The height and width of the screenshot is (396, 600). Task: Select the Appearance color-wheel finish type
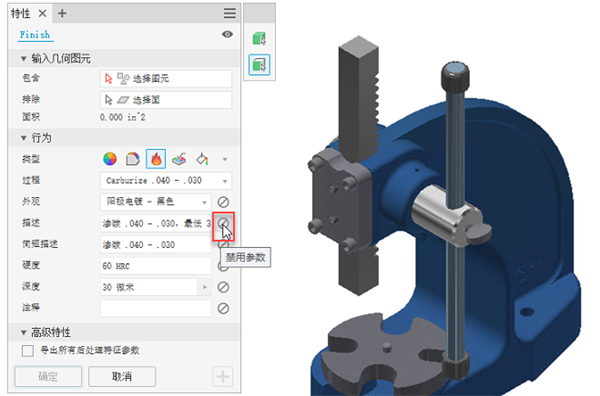110,159
